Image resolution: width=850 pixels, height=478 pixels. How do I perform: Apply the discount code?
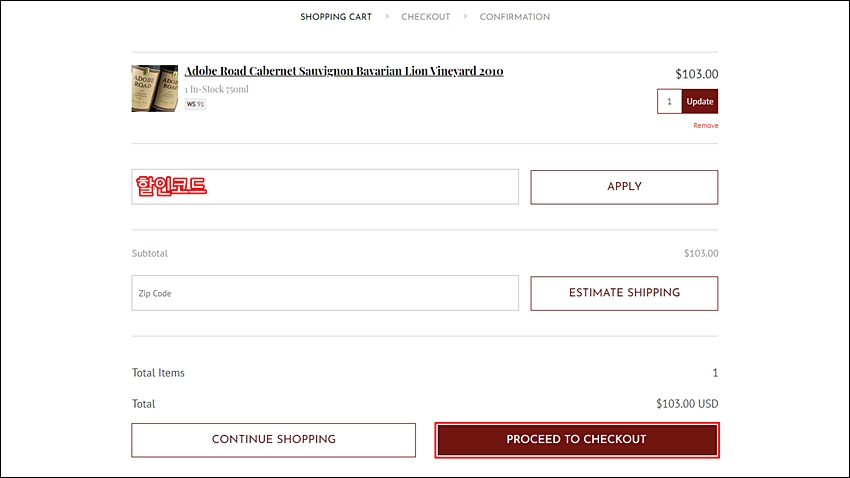point(624,187)
